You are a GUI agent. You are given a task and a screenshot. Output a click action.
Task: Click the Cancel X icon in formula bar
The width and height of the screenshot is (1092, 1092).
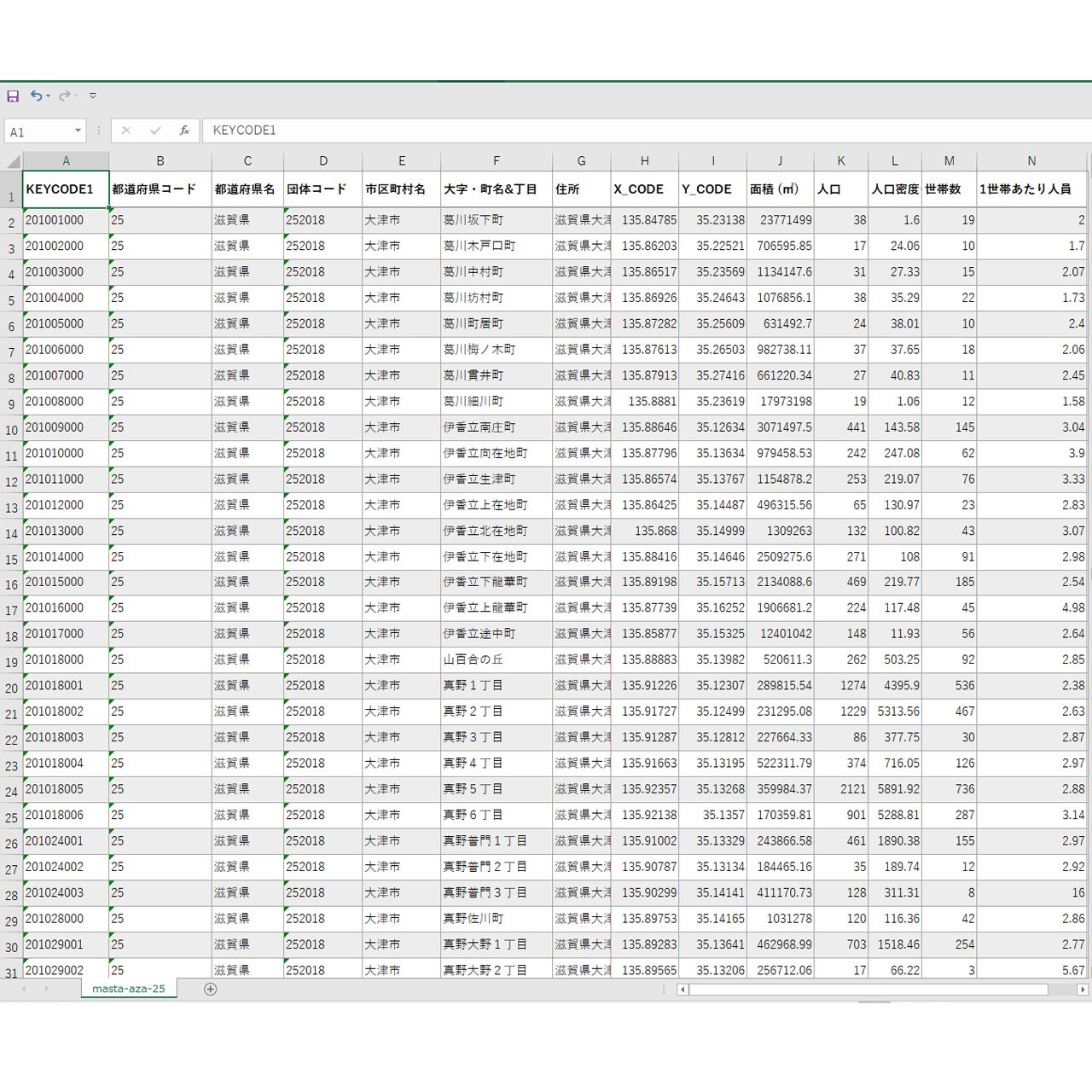tap(126, 131)
